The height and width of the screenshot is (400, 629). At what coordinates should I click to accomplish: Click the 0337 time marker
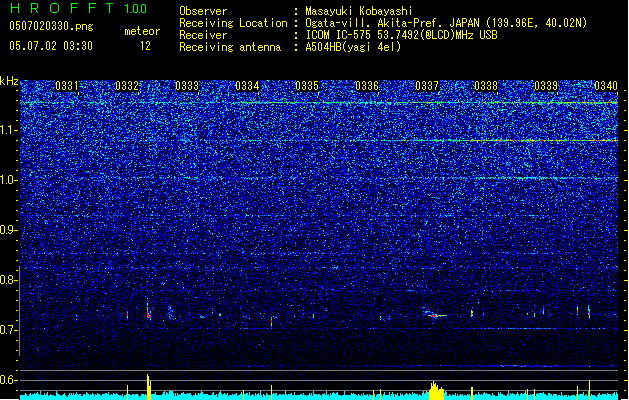[427, 86]
